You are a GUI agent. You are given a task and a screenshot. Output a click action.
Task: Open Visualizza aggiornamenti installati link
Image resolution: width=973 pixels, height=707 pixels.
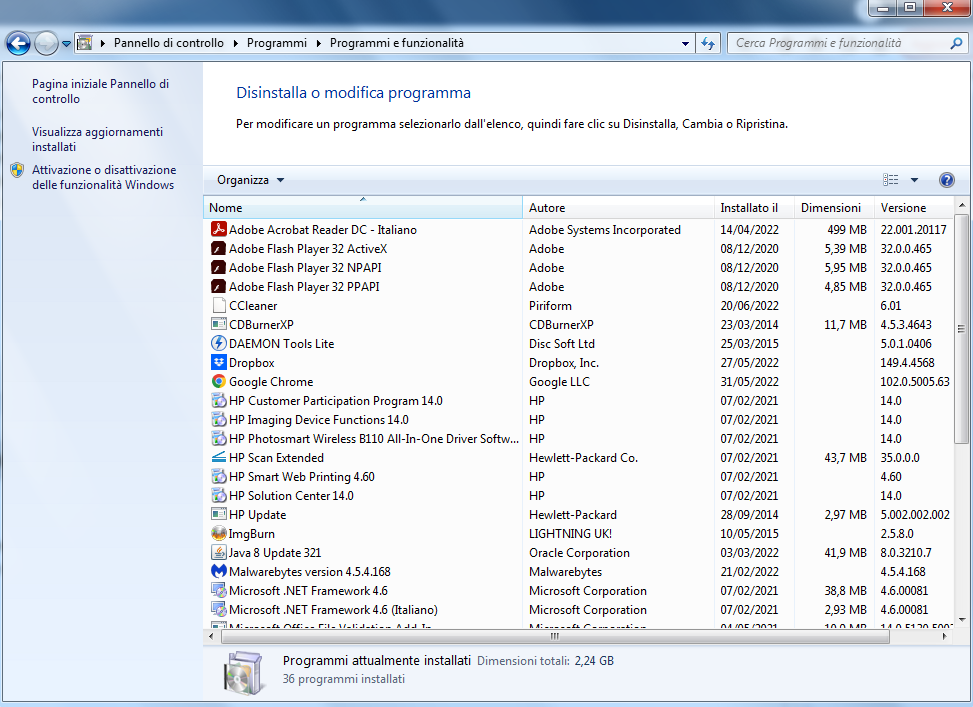(96, 139)
